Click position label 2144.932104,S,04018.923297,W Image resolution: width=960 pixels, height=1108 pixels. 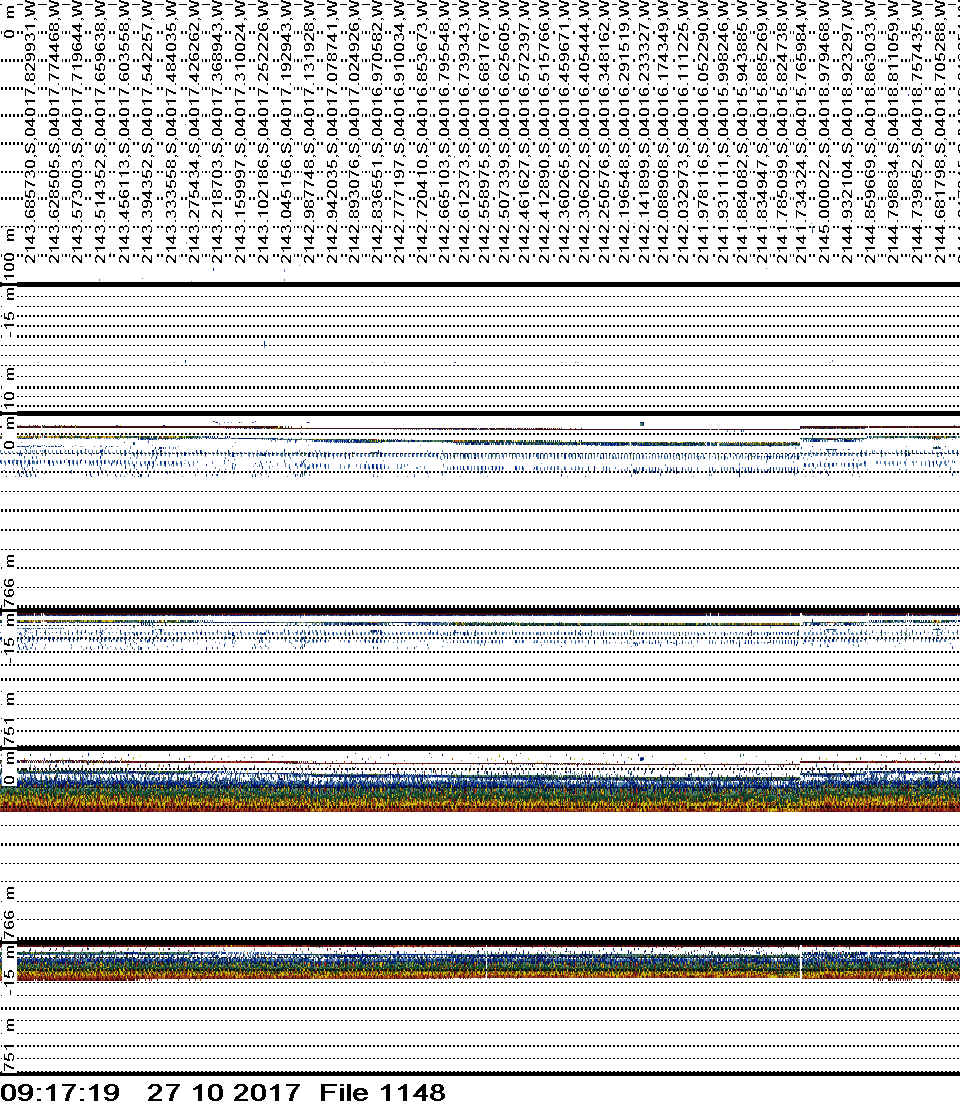(847, 131)
